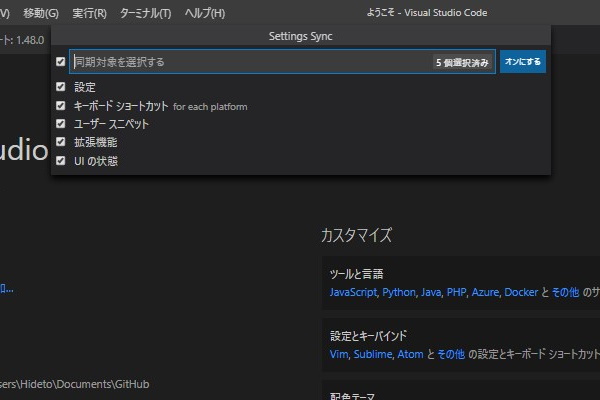Click the 'for each platform' description text
The image size is (600, 400).
point(210,107)
